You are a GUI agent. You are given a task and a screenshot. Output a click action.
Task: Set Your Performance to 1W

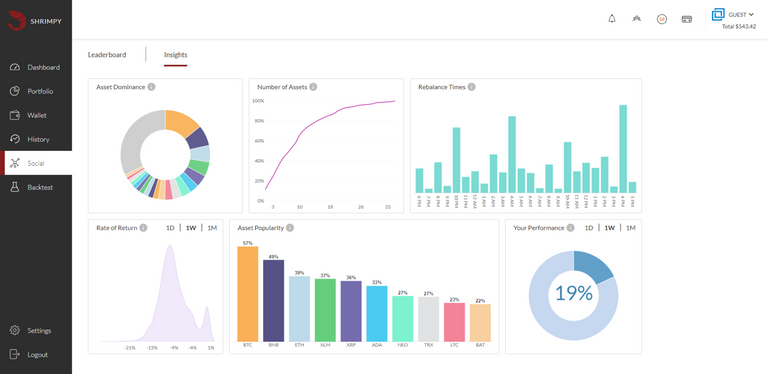pos(609,228)
